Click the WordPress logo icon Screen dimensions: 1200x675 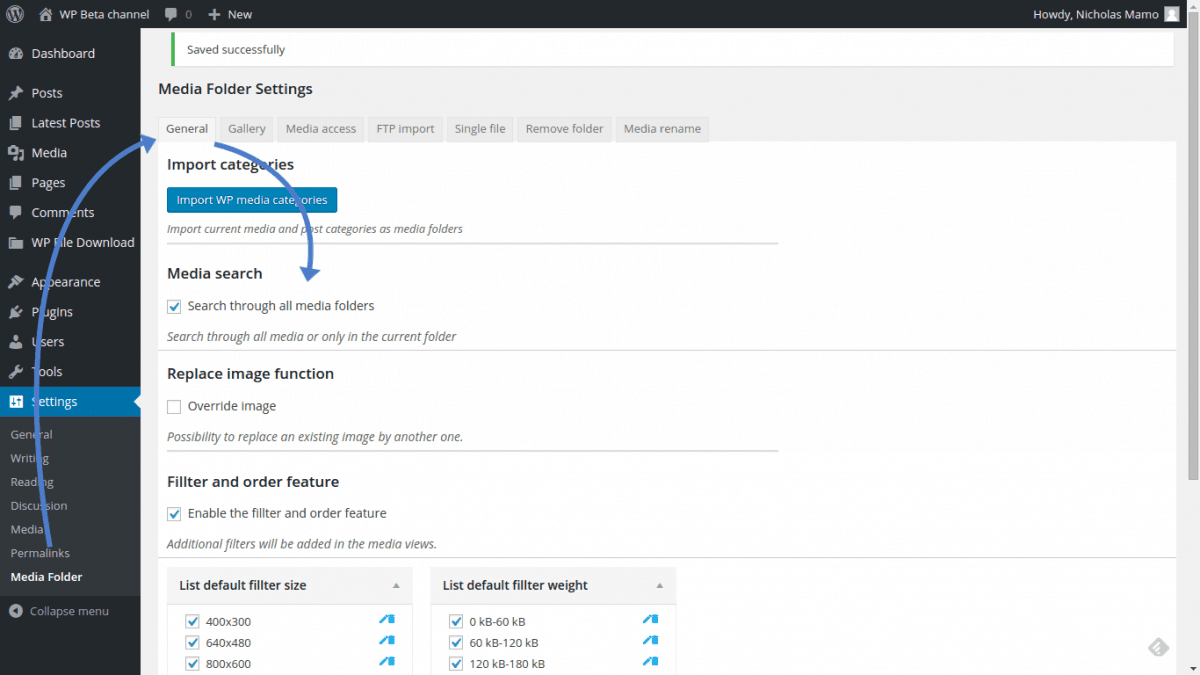click(x=15, y=14)
